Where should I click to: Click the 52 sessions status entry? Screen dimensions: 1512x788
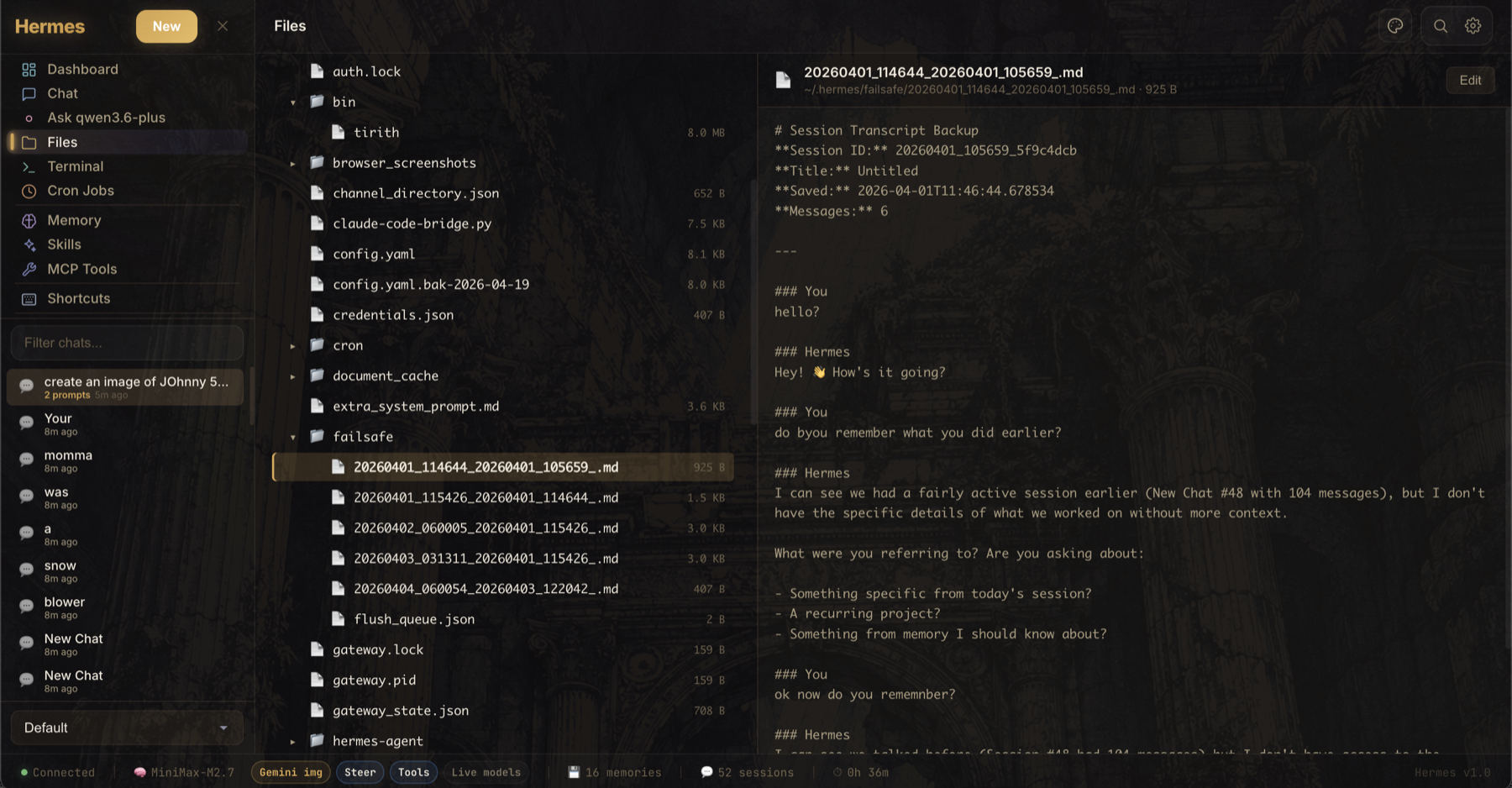pyautogui.click(x=747, y=772)
